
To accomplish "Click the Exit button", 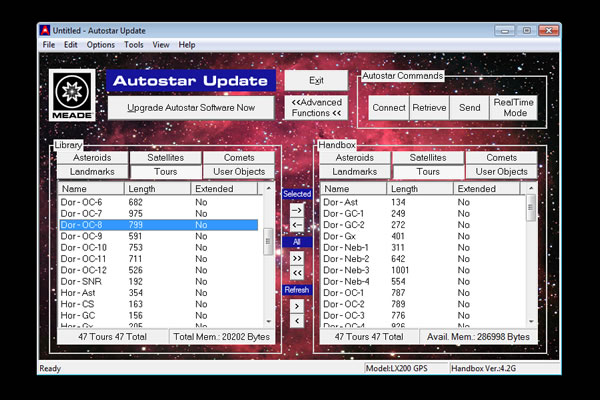I will [x=316, y=81].
